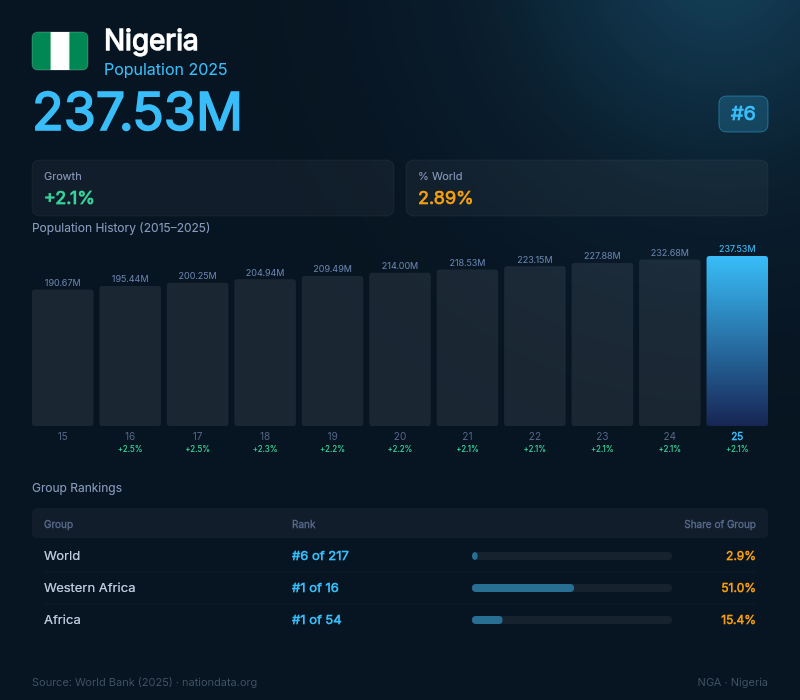800x700 pixels.
Task: Click the #1 of 54 rank
Action: pos(316,619)
